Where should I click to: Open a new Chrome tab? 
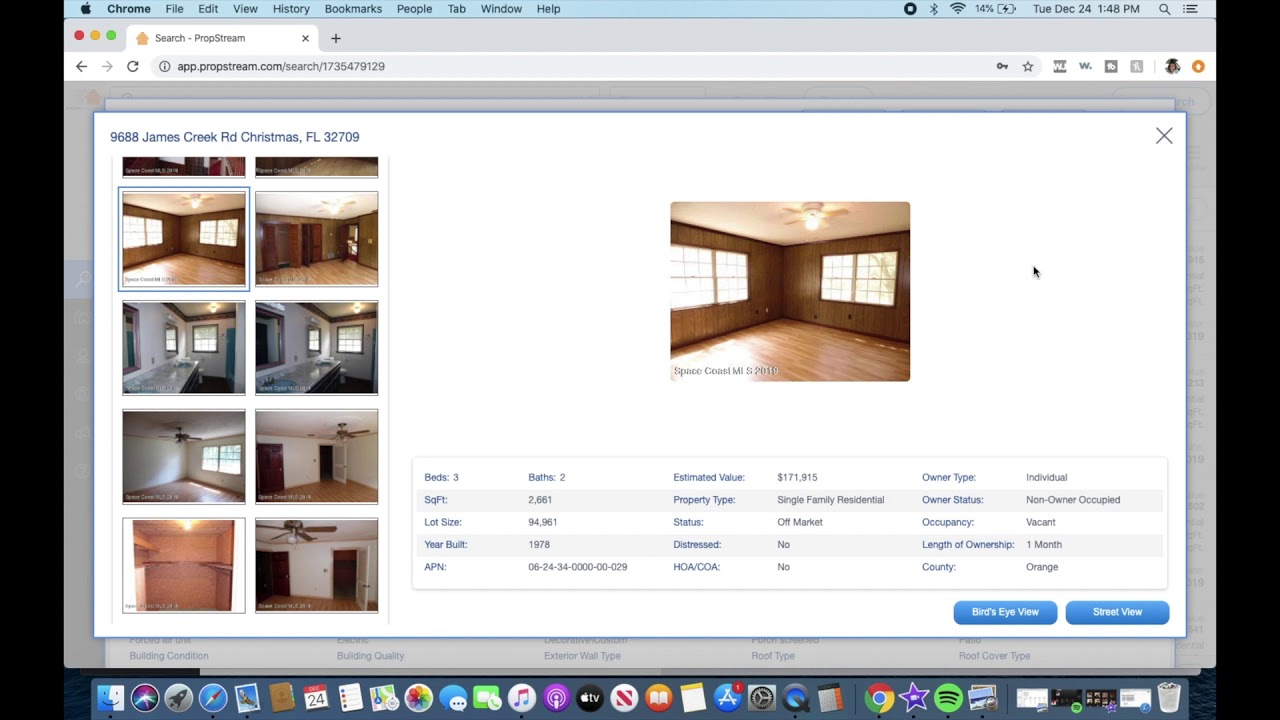click(336, 38)
